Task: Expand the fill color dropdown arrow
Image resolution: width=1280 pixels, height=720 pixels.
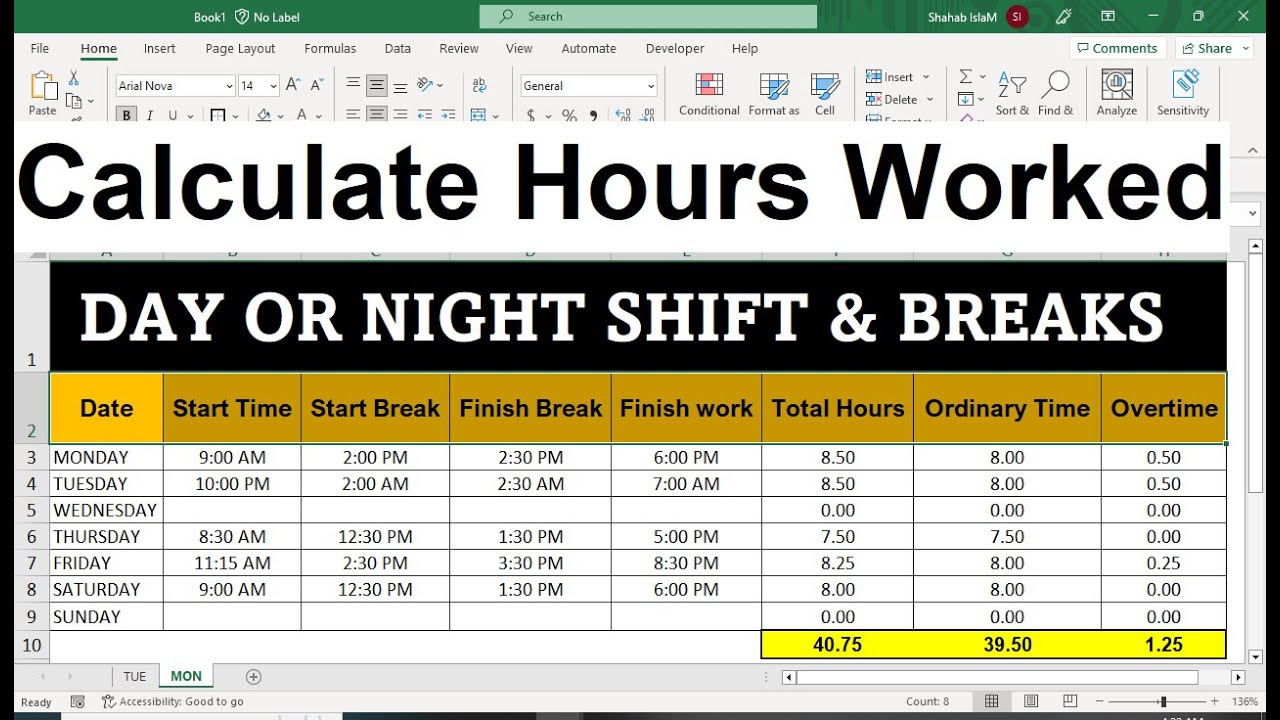Action: coord(280,116)
